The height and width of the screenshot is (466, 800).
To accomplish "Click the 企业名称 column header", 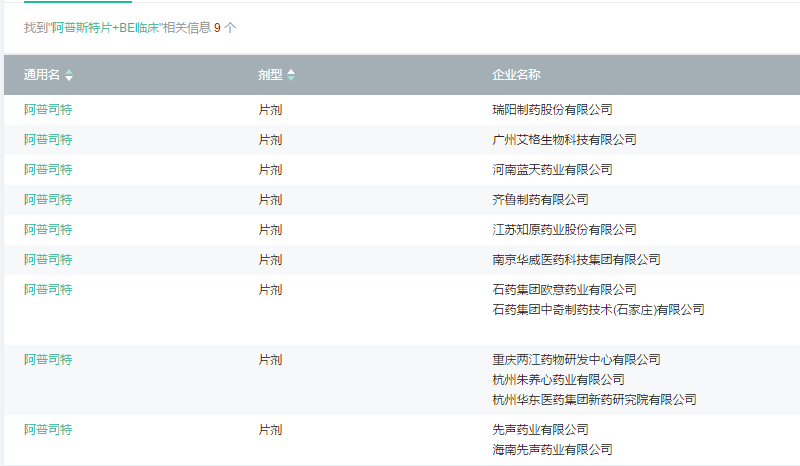I will point(516,75).
